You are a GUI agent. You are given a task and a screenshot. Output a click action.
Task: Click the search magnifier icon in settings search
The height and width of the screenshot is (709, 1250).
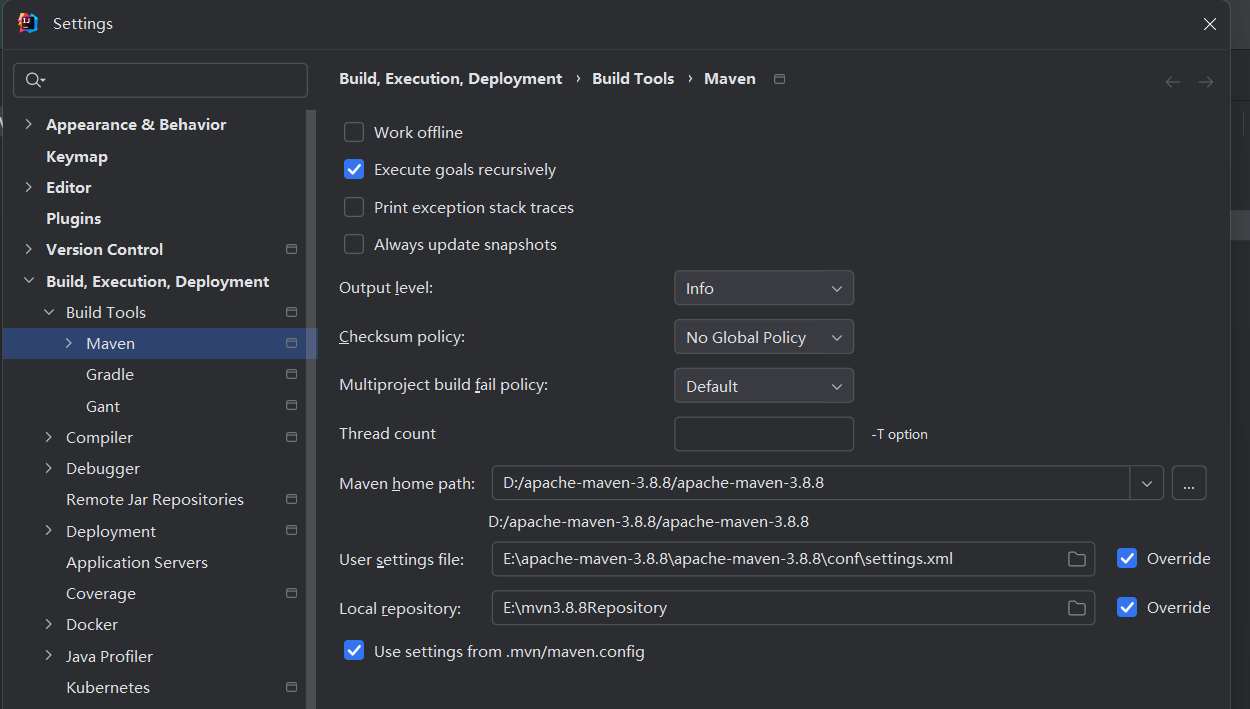[x=35, y=80]
